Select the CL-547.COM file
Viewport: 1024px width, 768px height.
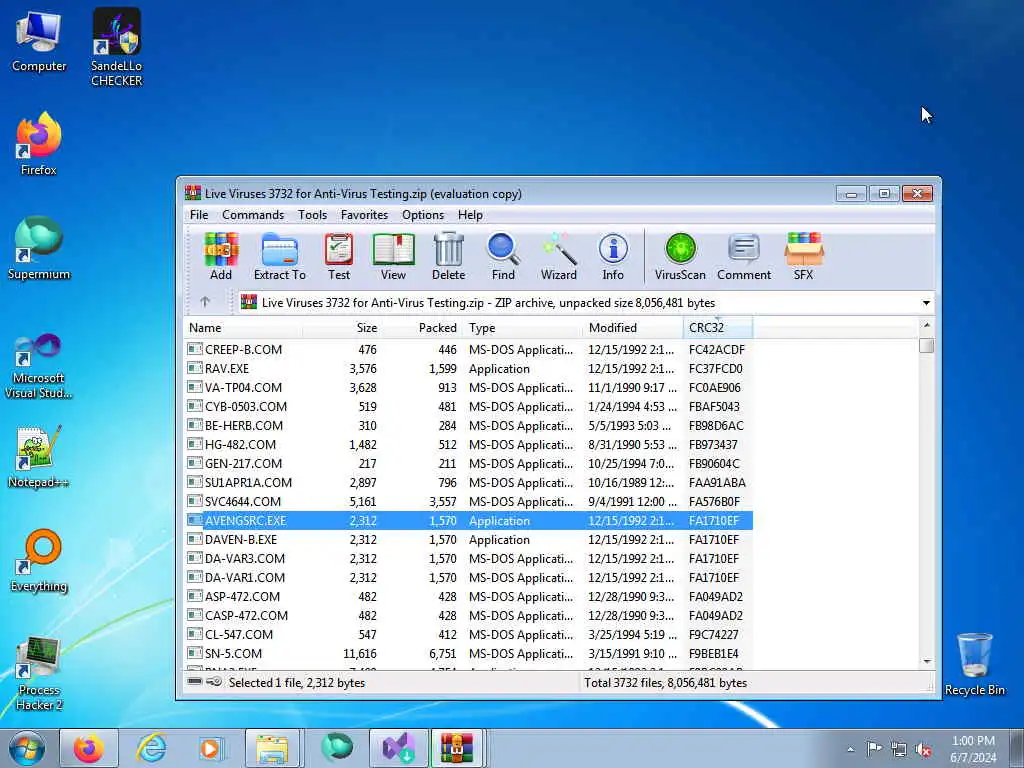(x=468, y=634)
